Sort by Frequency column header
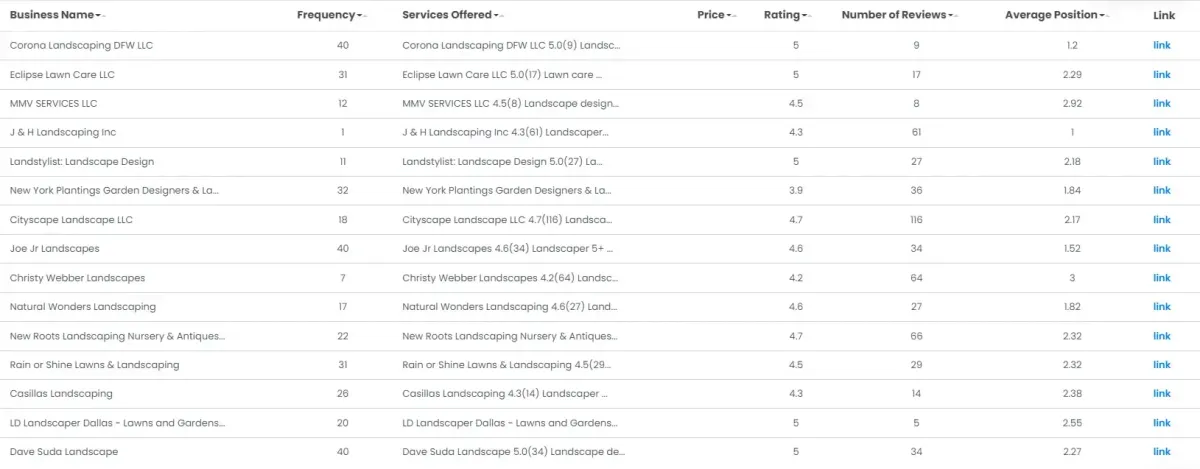This screenshot has width=1200, height=469. 327,15
